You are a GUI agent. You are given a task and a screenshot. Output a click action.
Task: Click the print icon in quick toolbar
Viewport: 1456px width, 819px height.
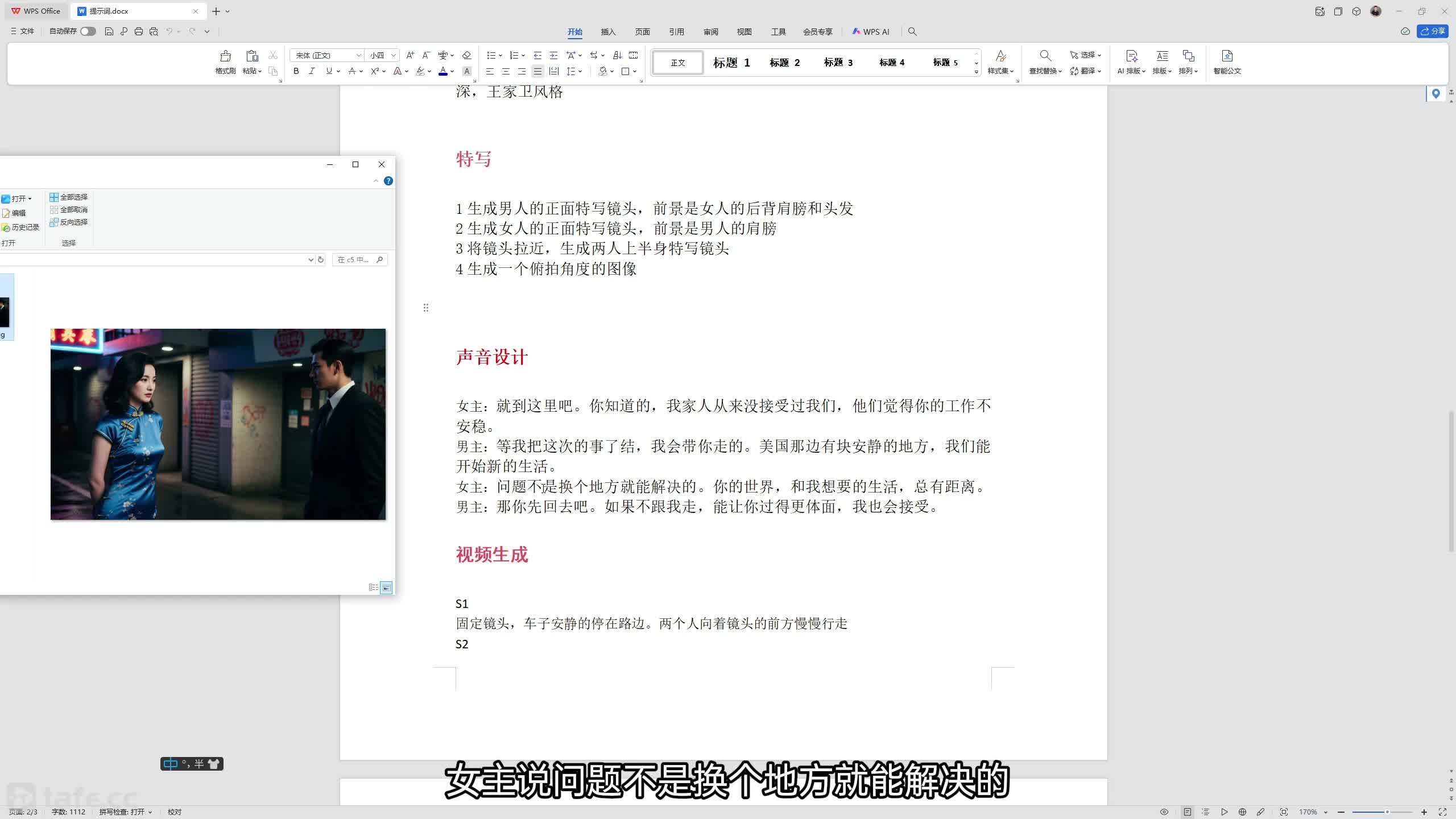pos(138,31)
